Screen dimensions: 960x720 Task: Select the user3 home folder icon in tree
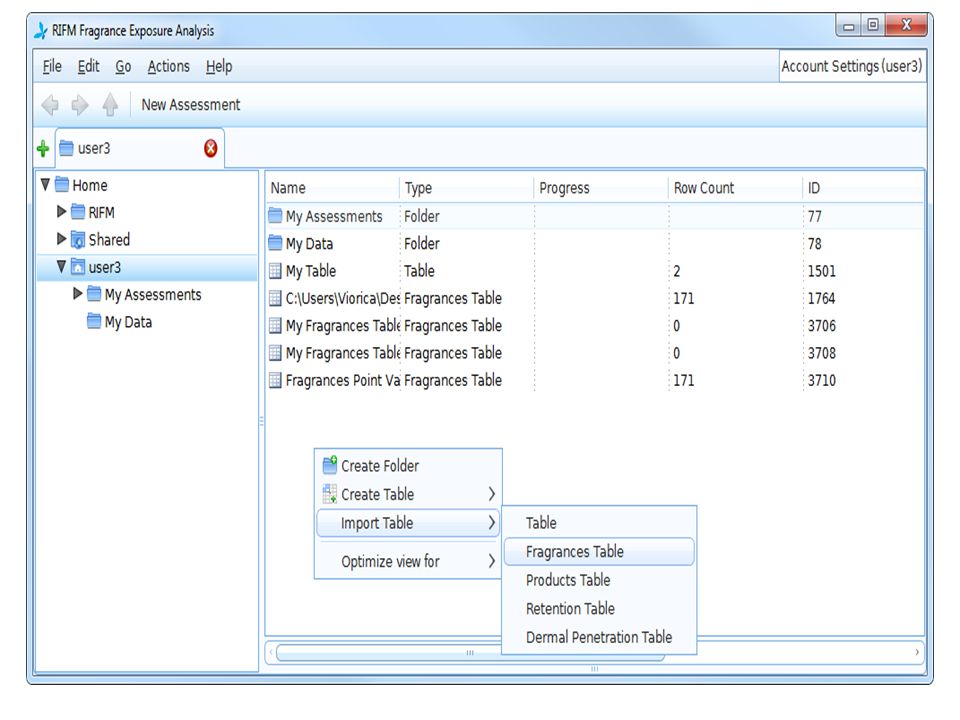78,267
